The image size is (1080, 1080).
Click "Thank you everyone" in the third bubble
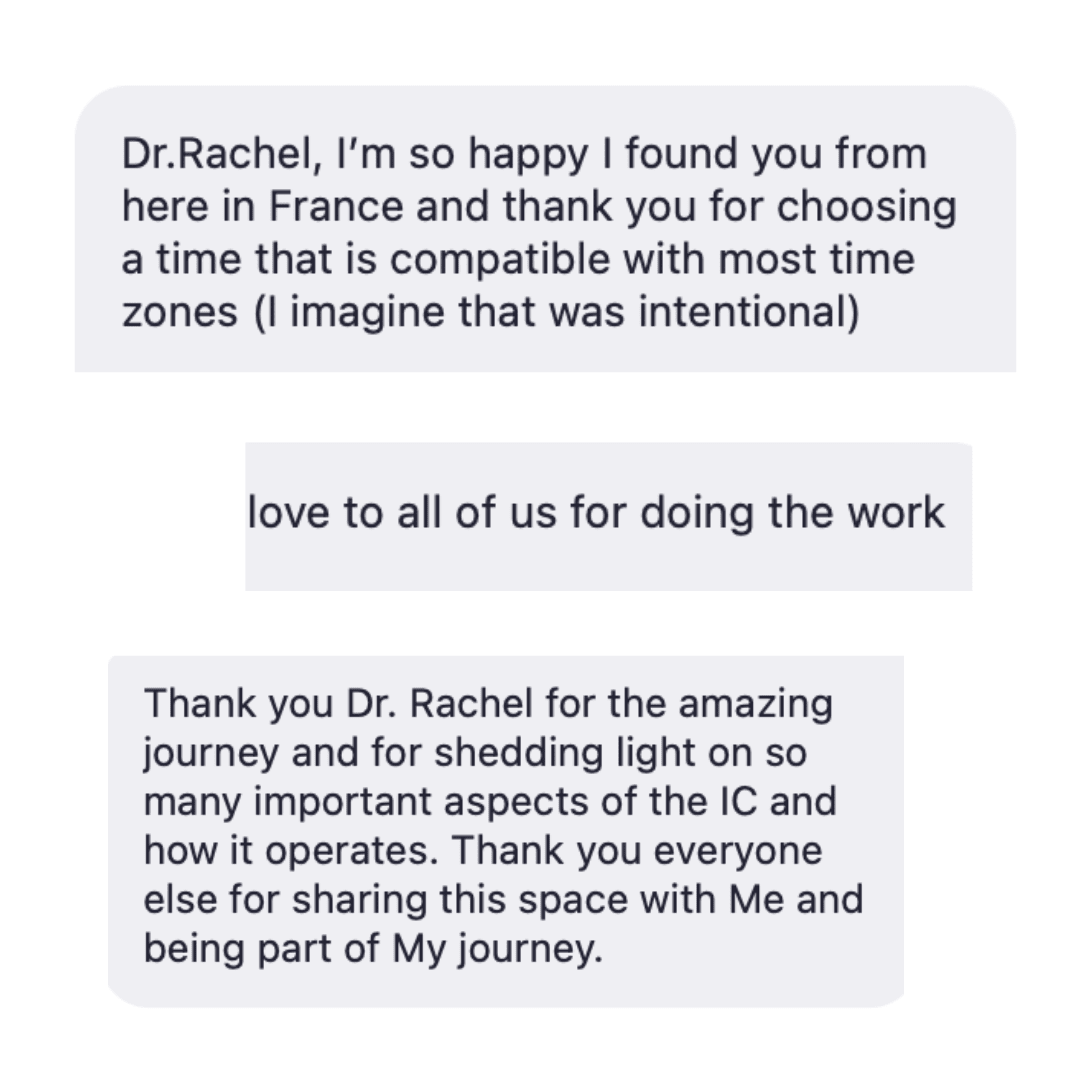click(x=637, y=851)
